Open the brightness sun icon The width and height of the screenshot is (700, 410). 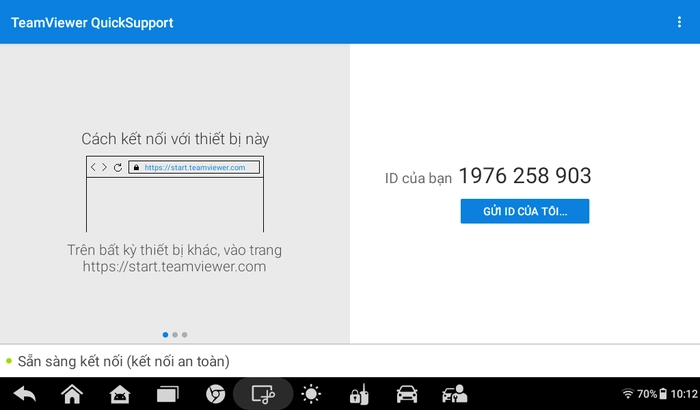tap(311, 394)
